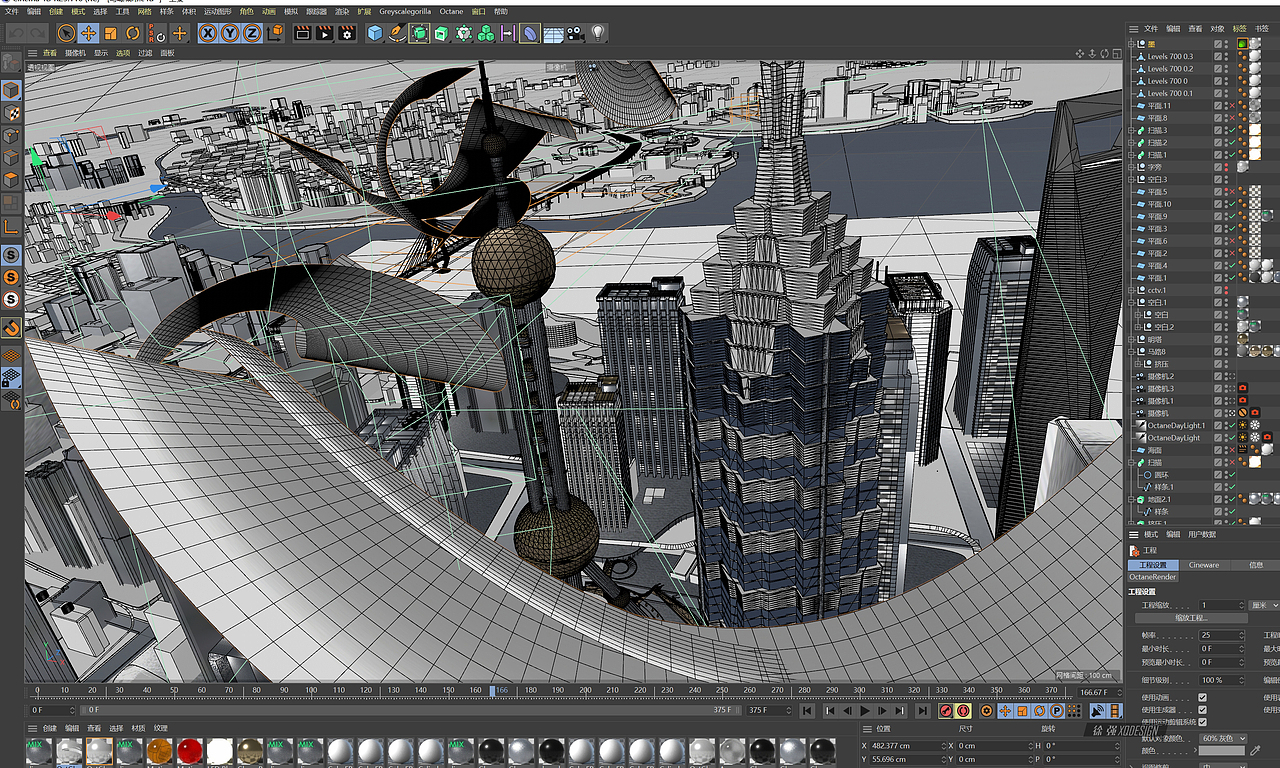Switch to the Cineware tab

point(1204,565)
